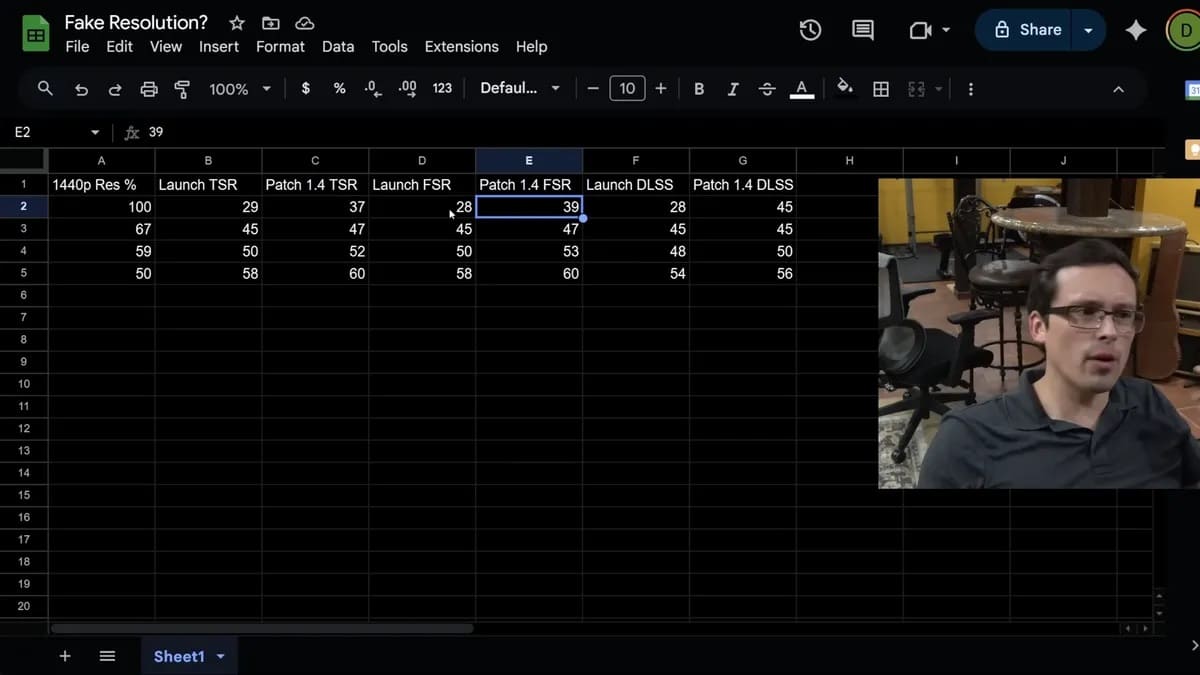Click the print icon in toolbar

pos(149,89)
